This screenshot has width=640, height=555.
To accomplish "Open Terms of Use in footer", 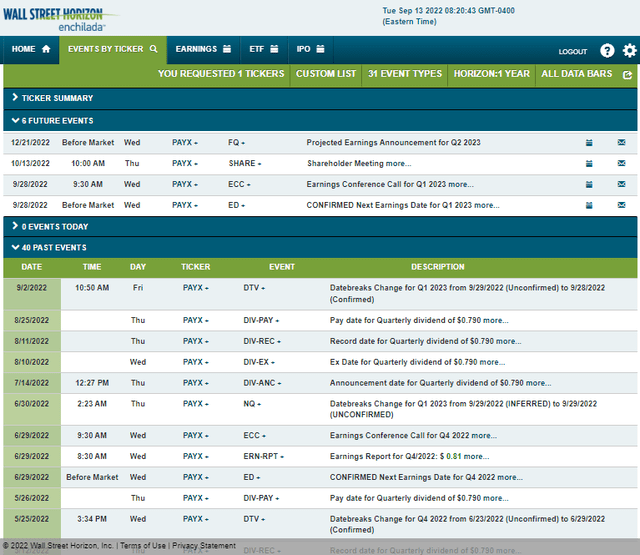I will (x=143, y=546).
